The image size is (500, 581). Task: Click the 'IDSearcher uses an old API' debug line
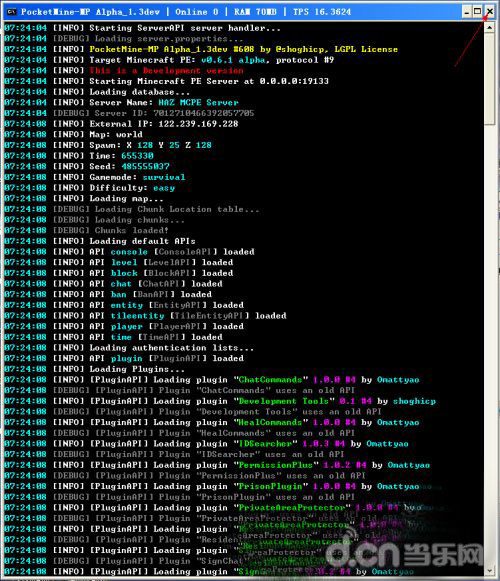pyautogui.click(x=174, y=454)
